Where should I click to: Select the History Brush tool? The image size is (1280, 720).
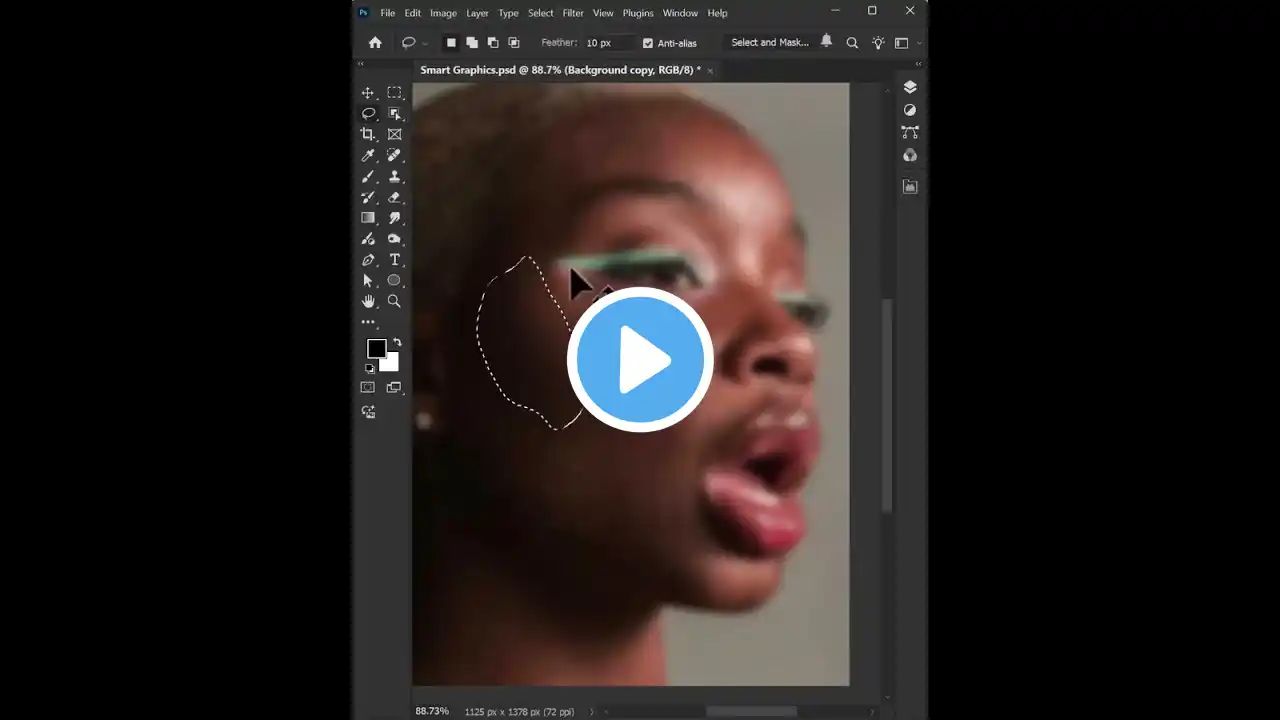pos(368,197)
